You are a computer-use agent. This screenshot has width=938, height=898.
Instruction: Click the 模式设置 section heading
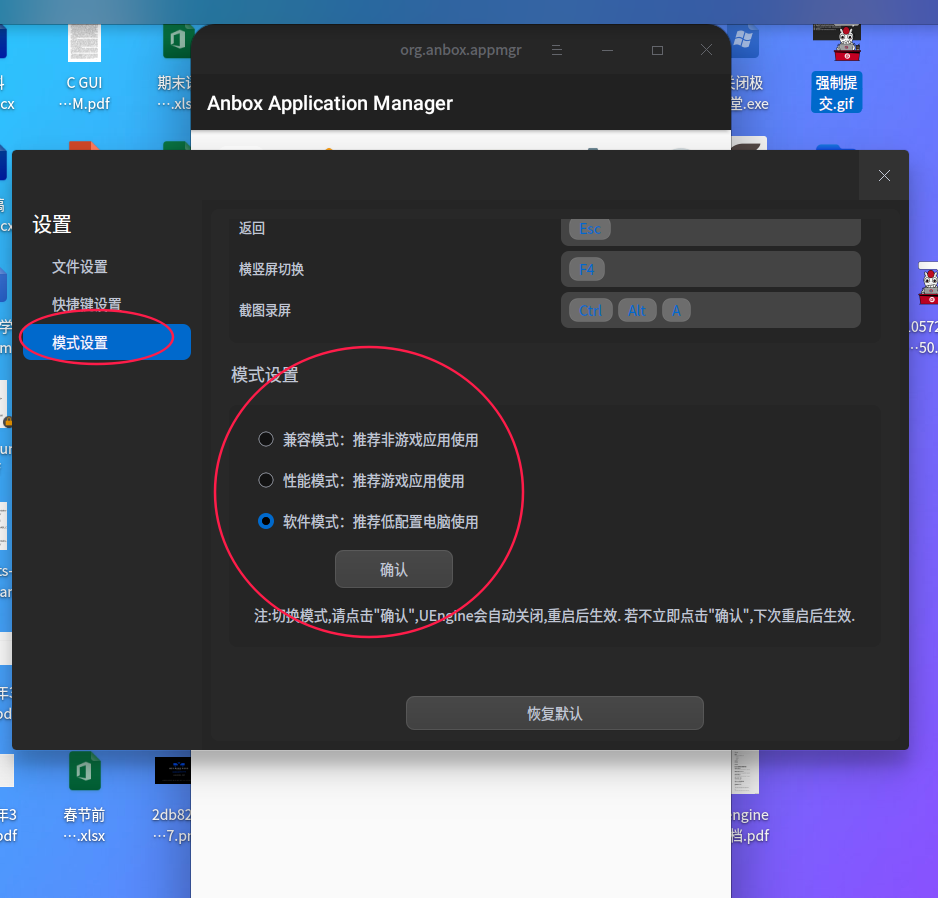click(264, 375)
